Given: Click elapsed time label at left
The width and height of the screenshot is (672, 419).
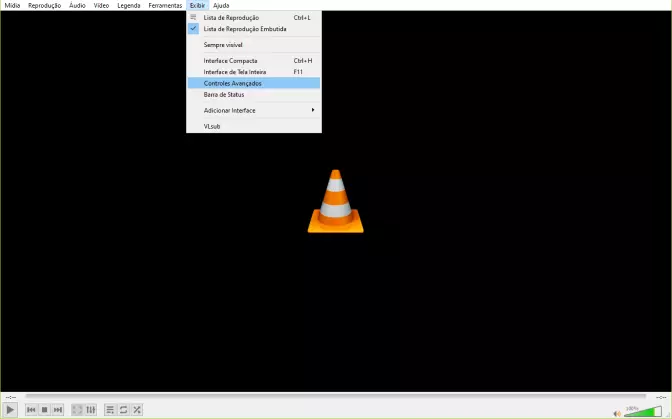Looking at the screenshot, I should click(11, 398).
